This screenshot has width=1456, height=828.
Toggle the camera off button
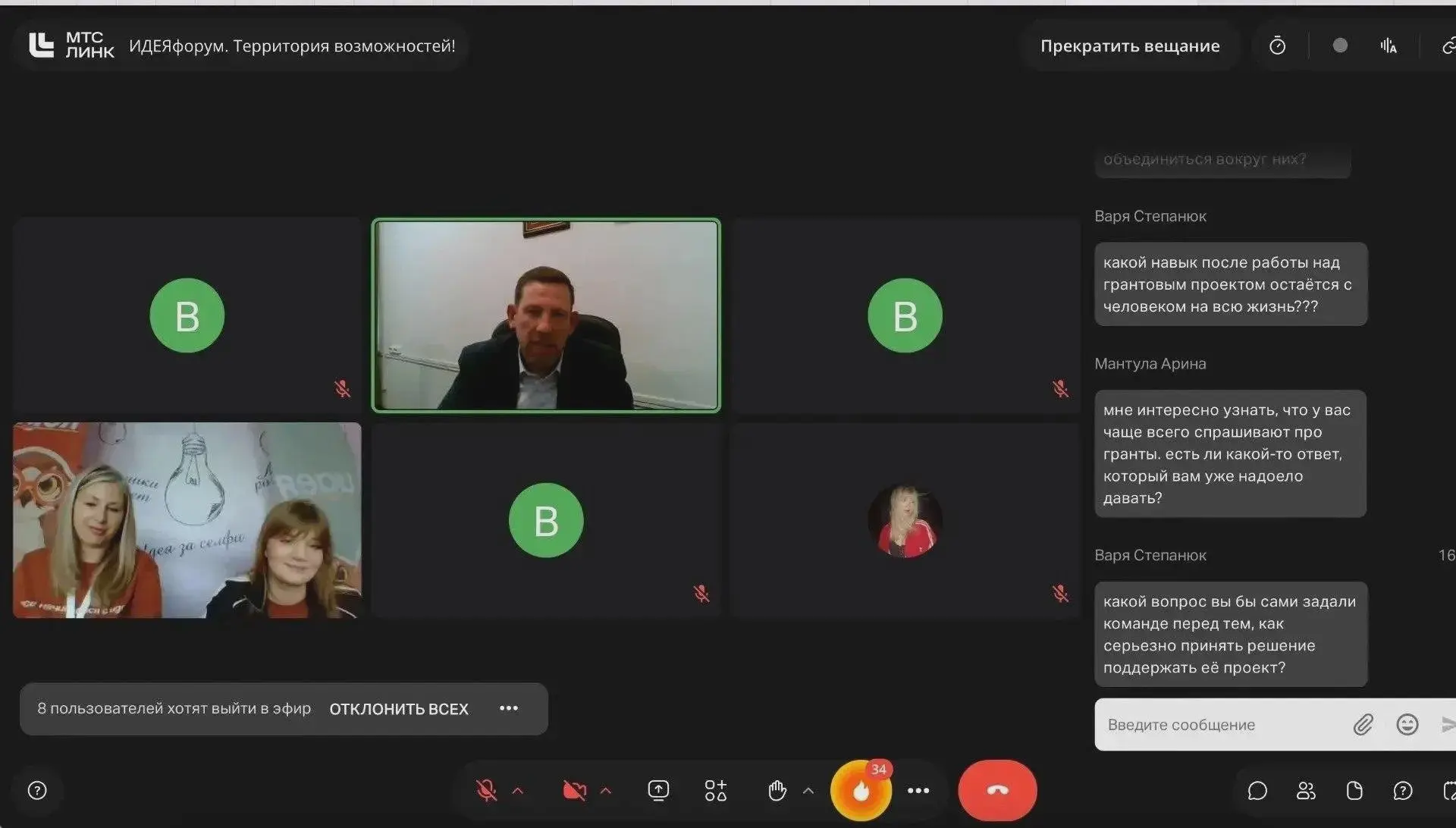pos(575,791)
